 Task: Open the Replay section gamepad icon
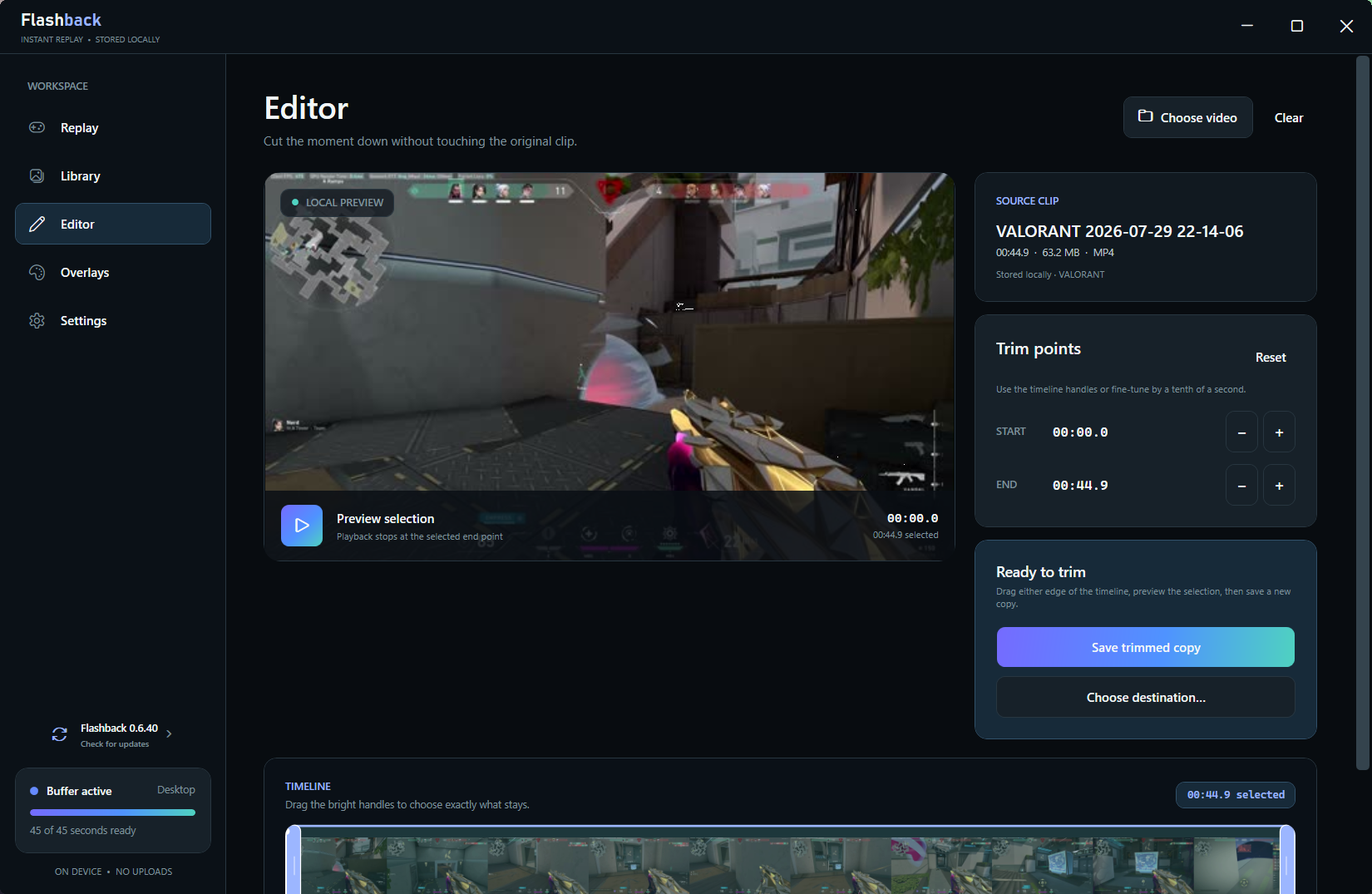coord(37,127)
